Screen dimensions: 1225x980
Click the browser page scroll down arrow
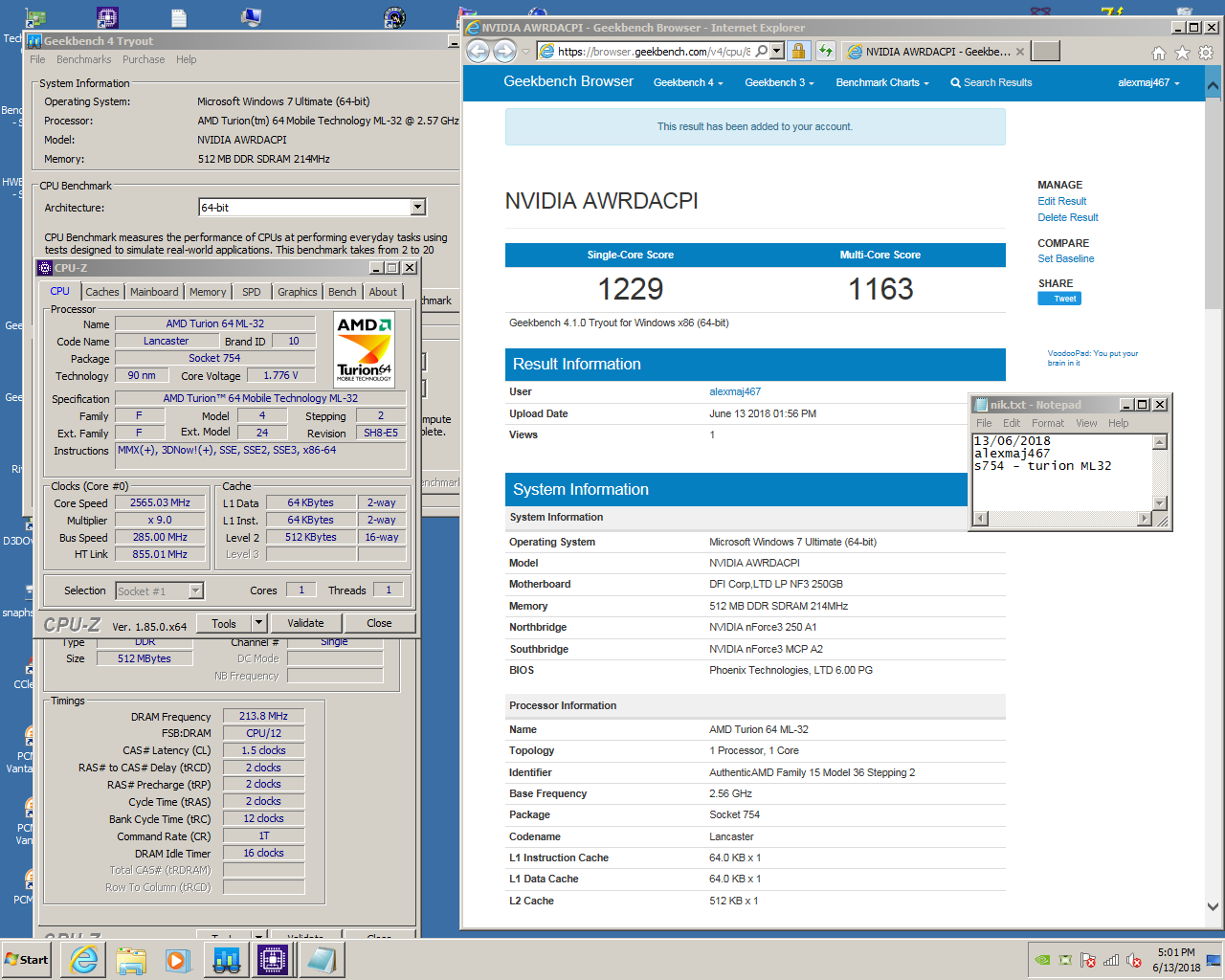1213,906
